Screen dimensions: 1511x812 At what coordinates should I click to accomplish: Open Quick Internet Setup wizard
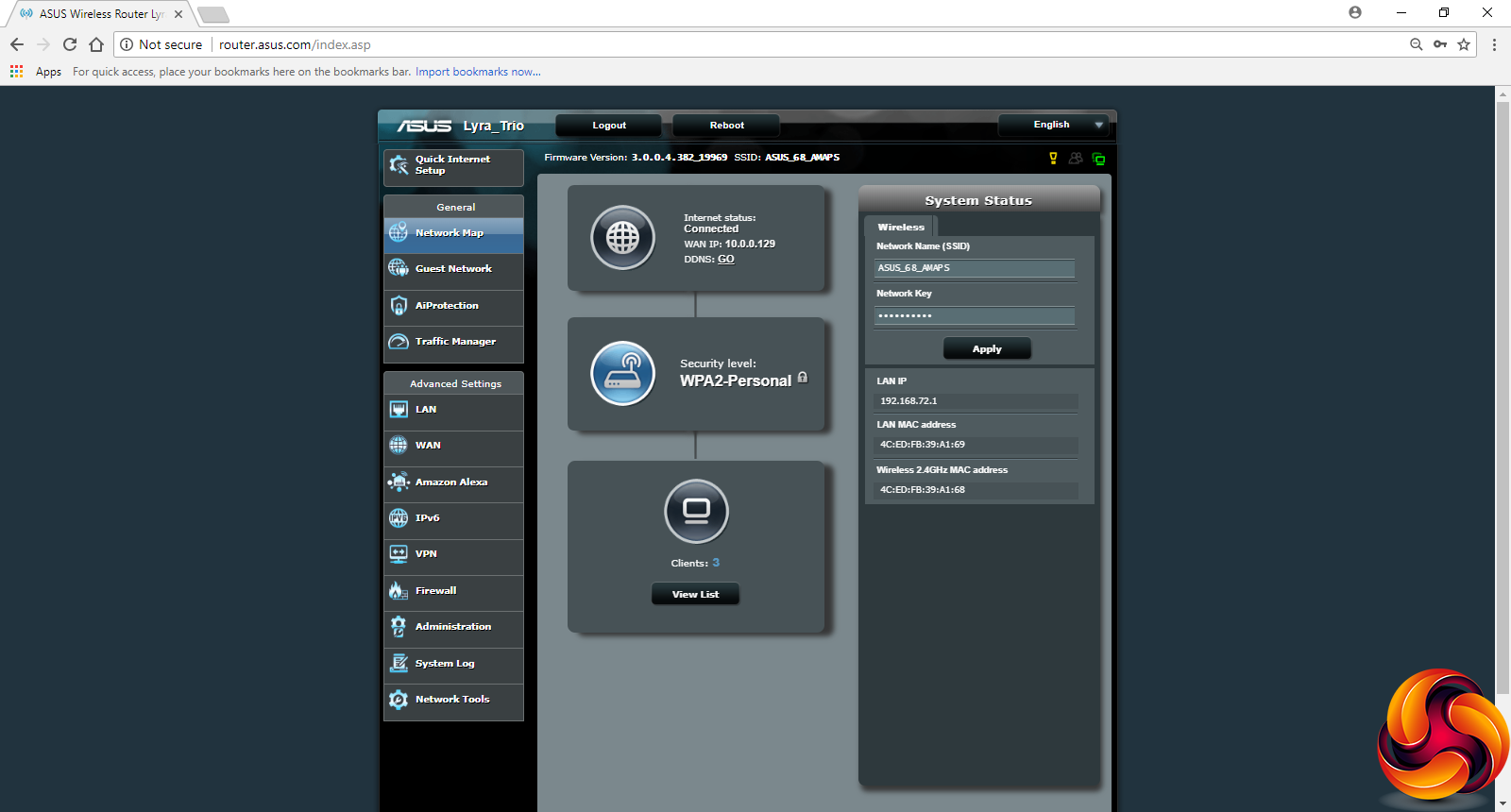453,166
